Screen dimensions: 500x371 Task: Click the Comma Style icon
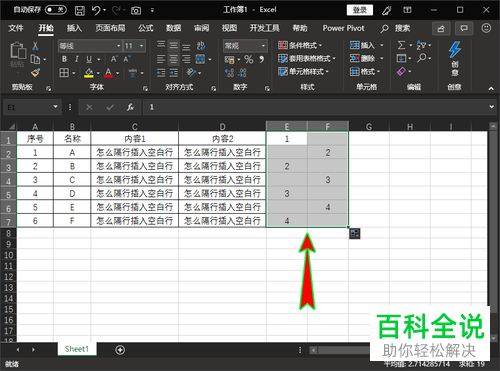[x=262, y=59]
